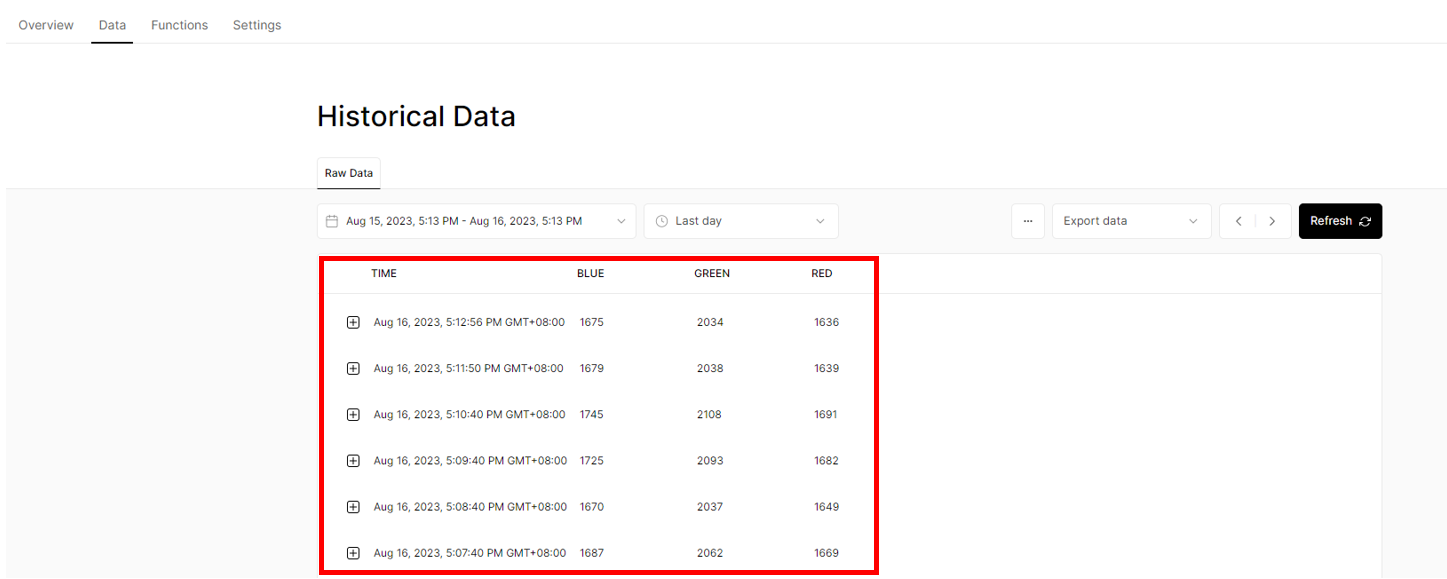Click blue value 1725
This screenshot has width=1447, height=579.
(x=592, y=460)
